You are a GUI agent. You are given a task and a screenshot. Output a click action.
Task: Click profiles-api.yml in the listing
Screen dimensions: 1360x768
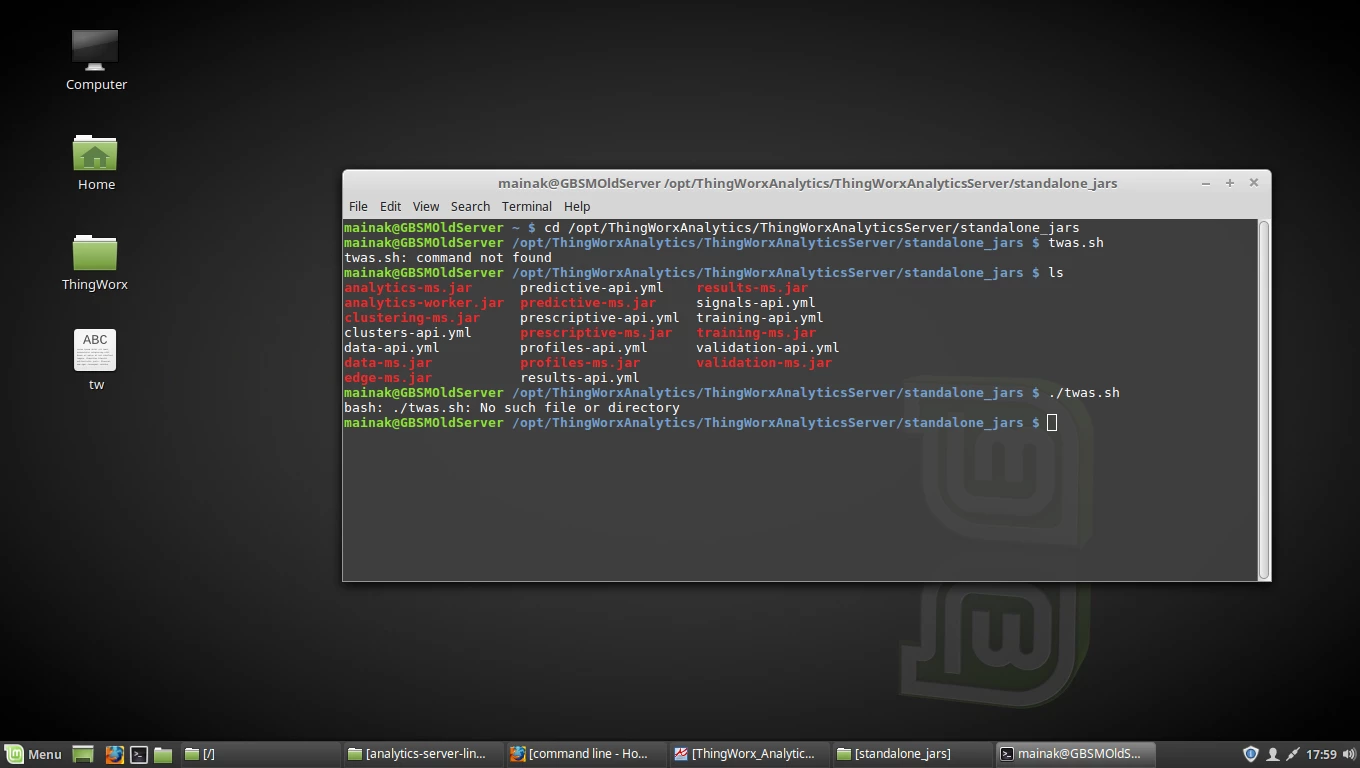584,348
